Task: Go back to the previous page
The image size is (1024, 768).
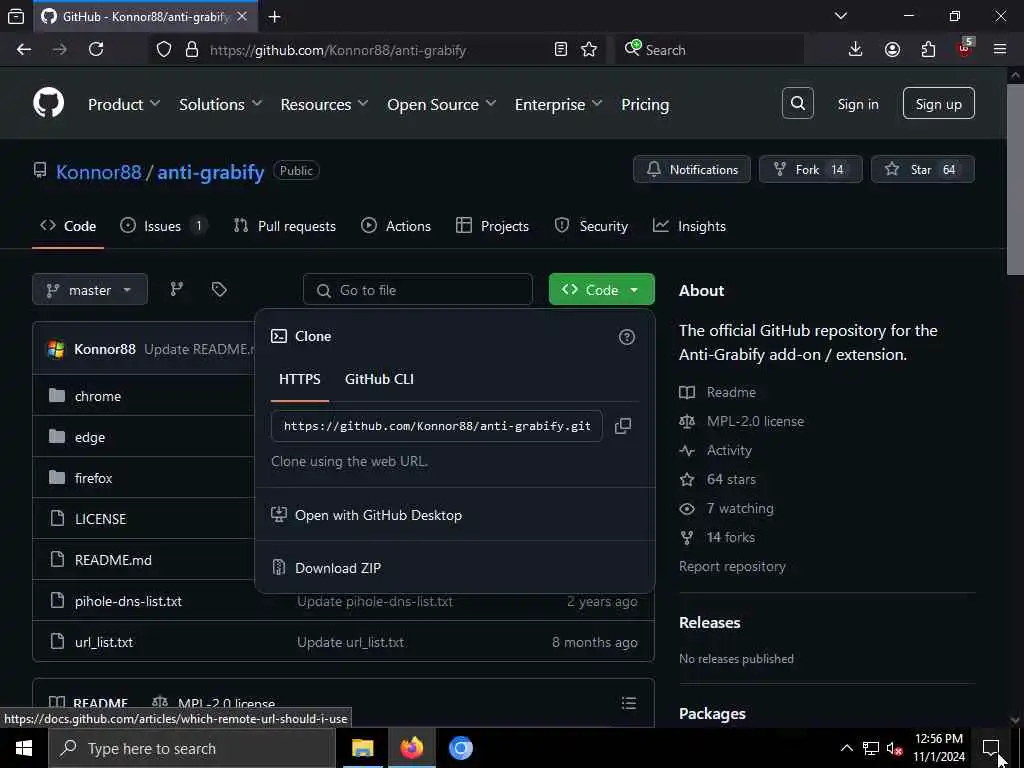Action: [24, 50]
